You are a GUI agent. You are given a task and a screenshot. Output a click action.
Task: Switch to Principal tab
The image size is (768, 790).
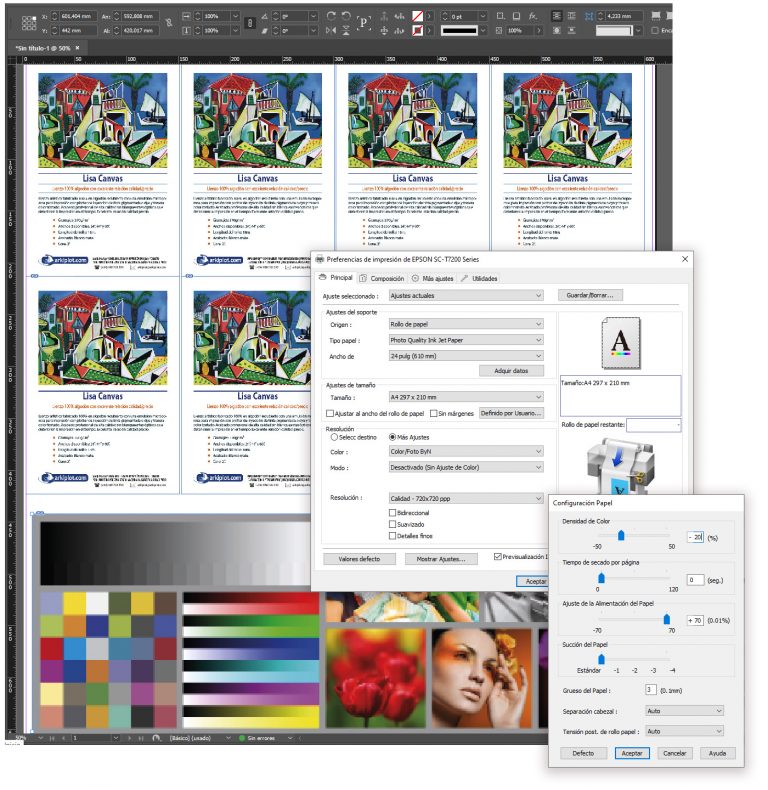336,278
